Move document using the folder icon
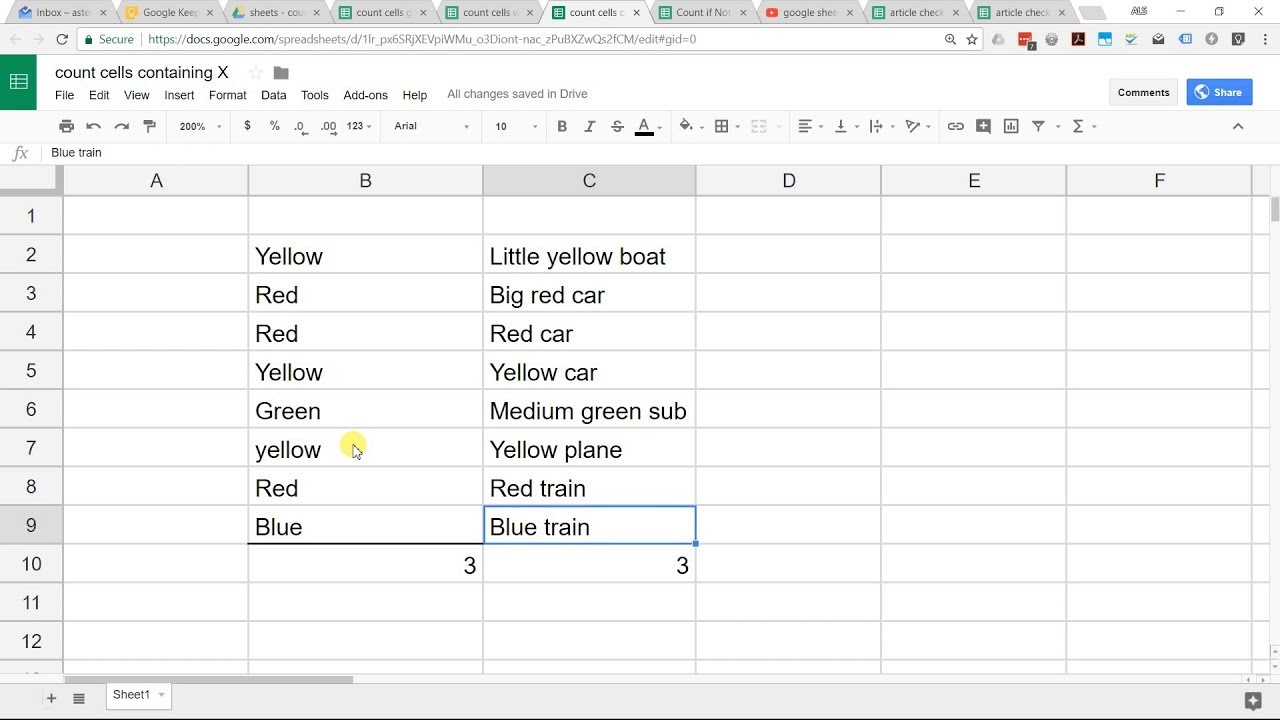The image size is (1280, 720). click(x=281, y=73)
